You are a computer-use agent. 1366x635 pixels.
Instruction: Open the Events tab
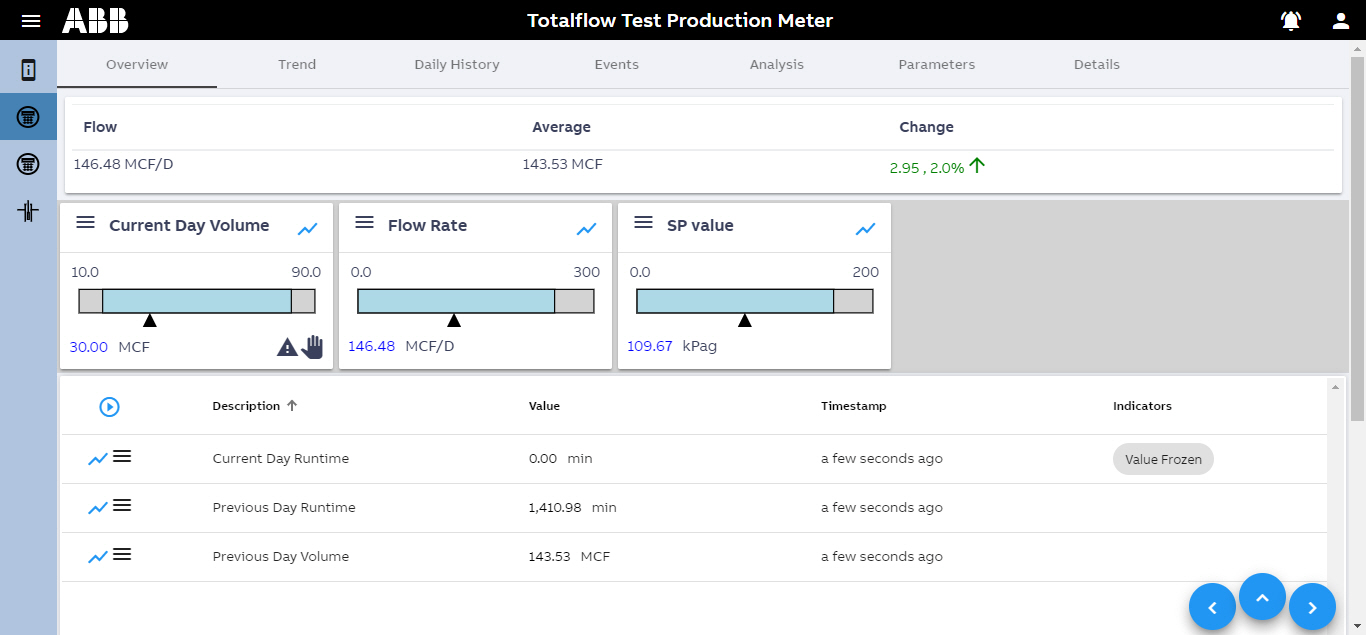617,64
